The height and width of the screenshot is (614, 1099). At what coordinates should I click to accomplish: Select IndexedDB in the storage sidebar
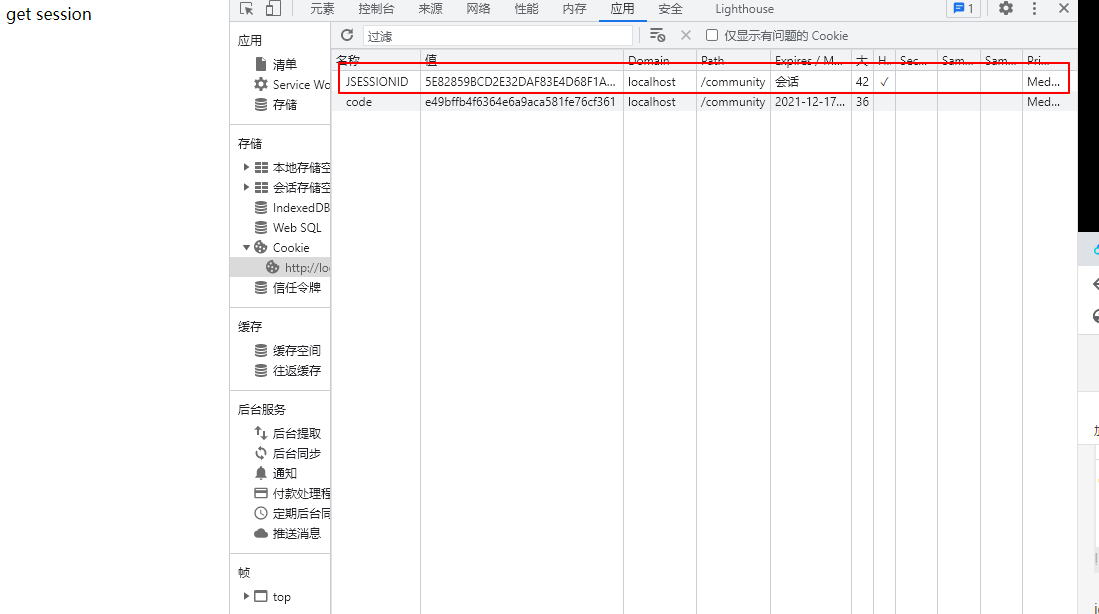(x=299, y=207)
